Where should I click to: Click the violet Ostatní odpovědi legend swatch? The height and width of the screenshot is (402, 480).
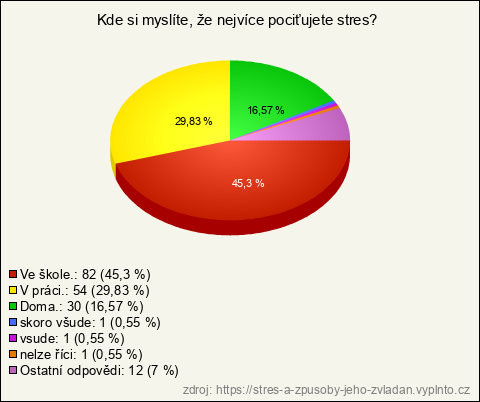13,370
